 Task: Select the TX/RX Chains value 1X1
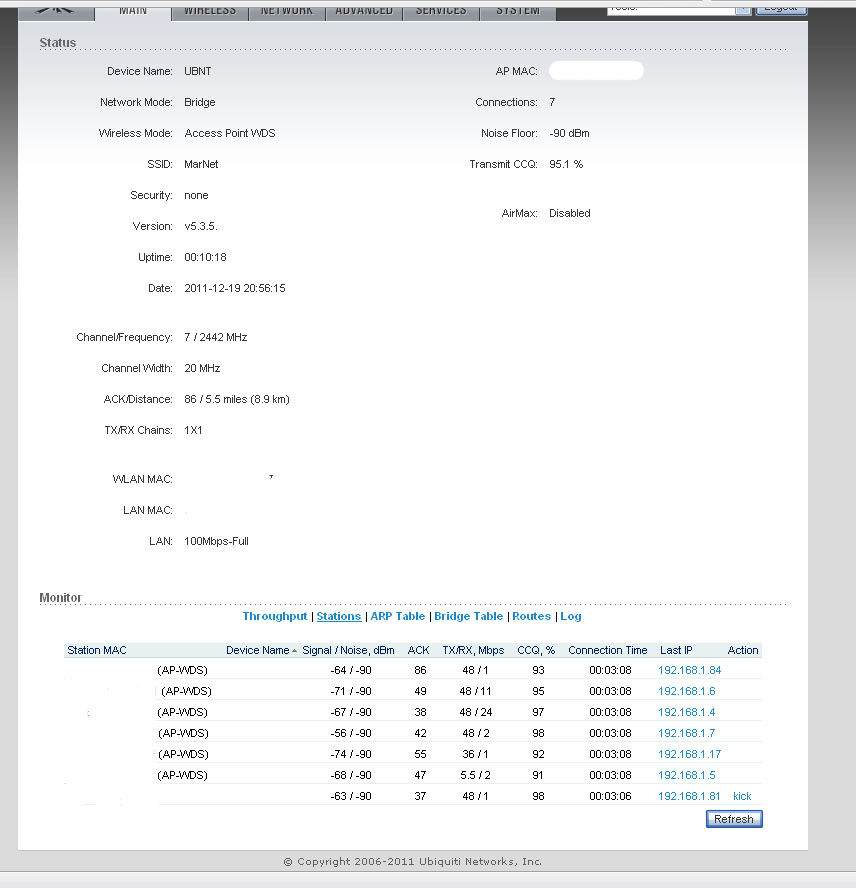coord(193,430)
